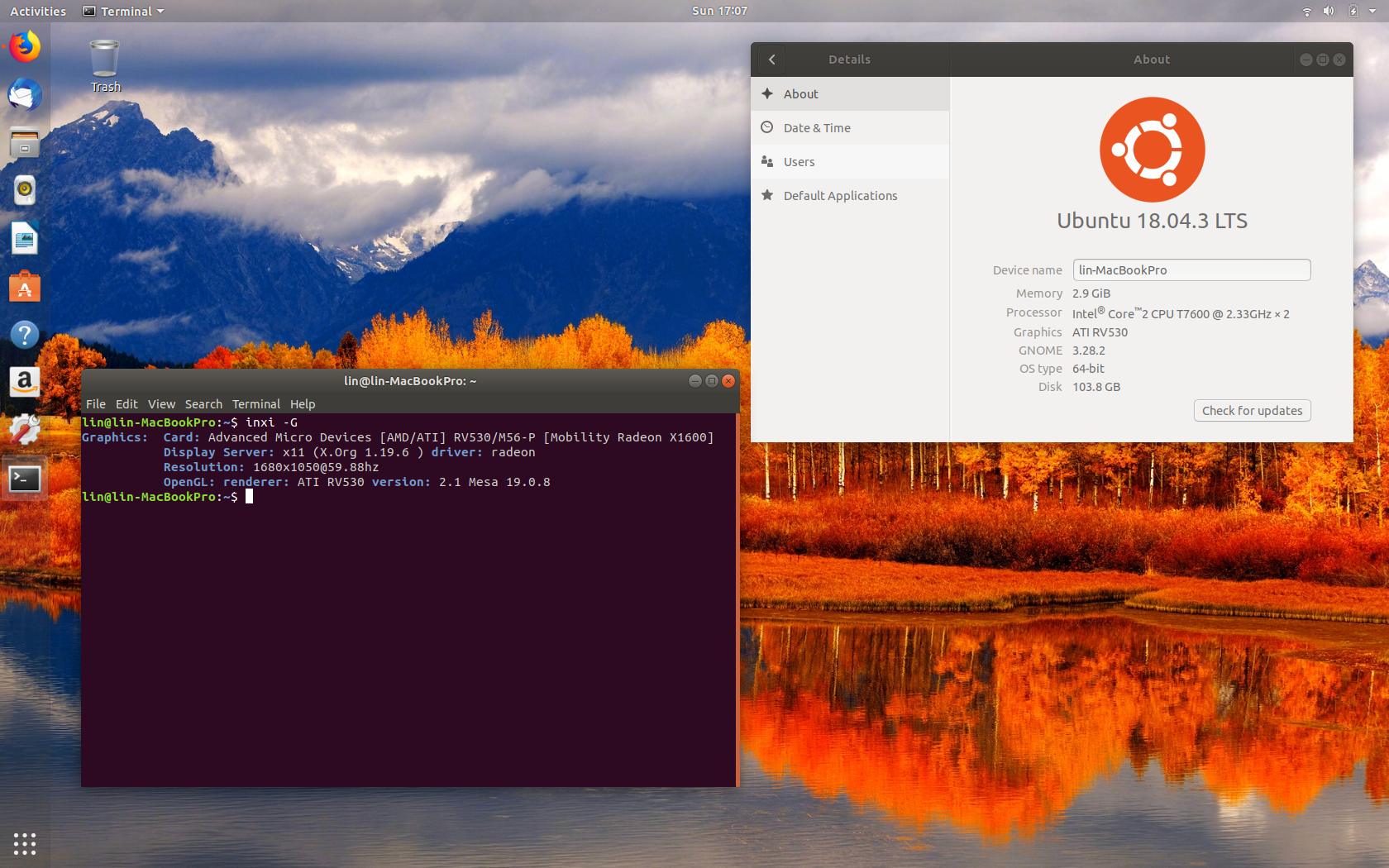Open the Terminal menu in menubar
Screen dimensions: 1389x868
[256, 404]
